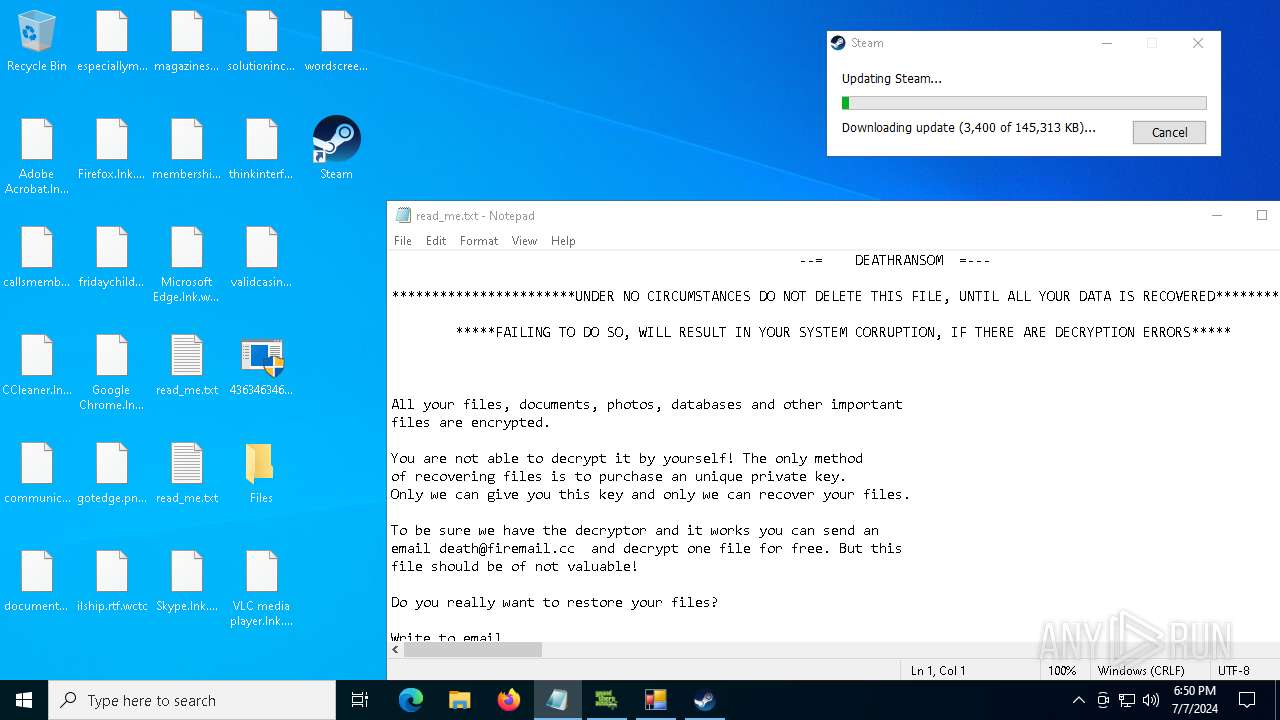Image resolution: width=1280 pixels, height=720 pixels.
Task: Switch to Steam taskbar button
Action: (x=704, y=700)
